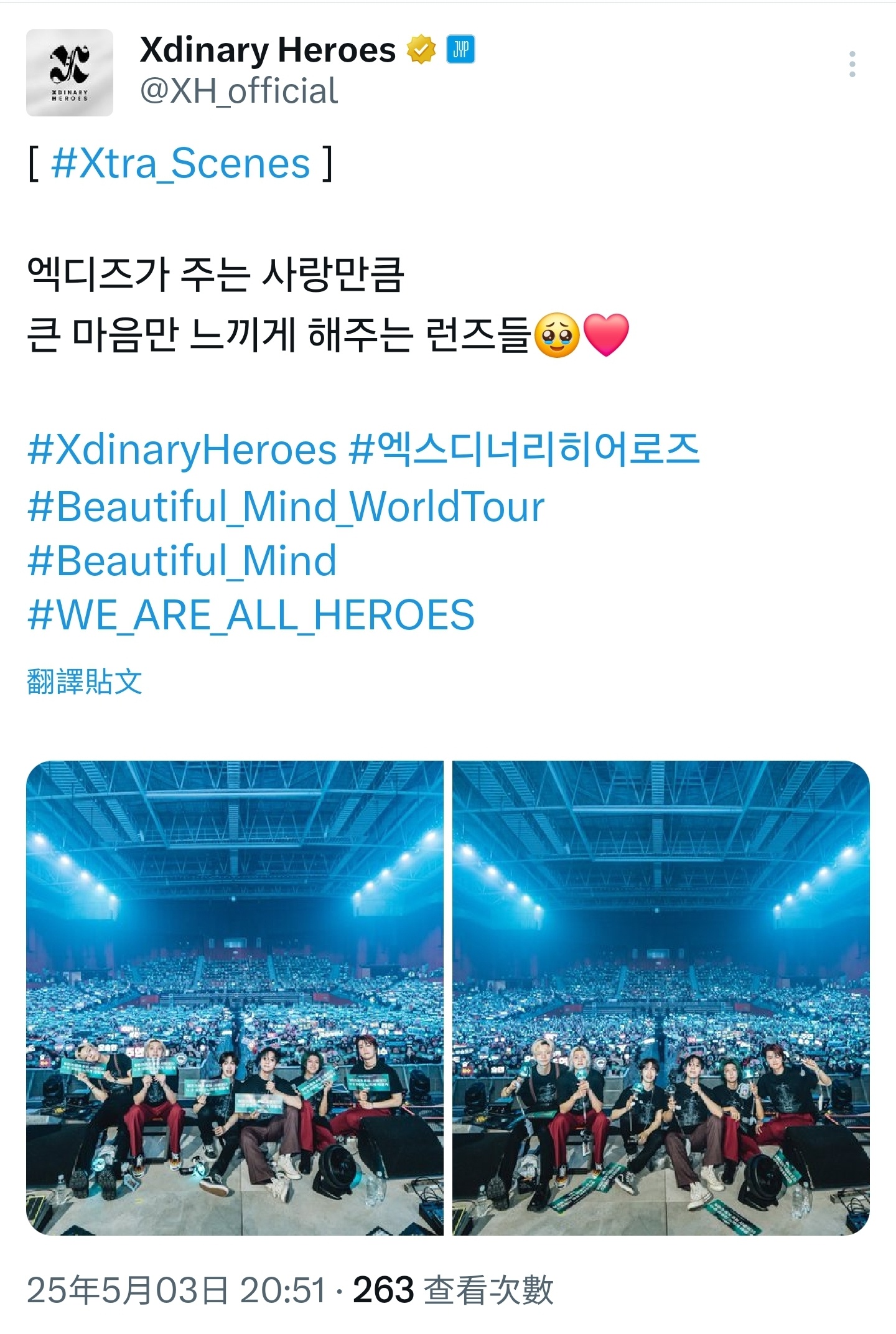Open the #Beautiful_Mind_WorldTour hashtag
The image size is (896, 1334).
[x=286, y=506]
